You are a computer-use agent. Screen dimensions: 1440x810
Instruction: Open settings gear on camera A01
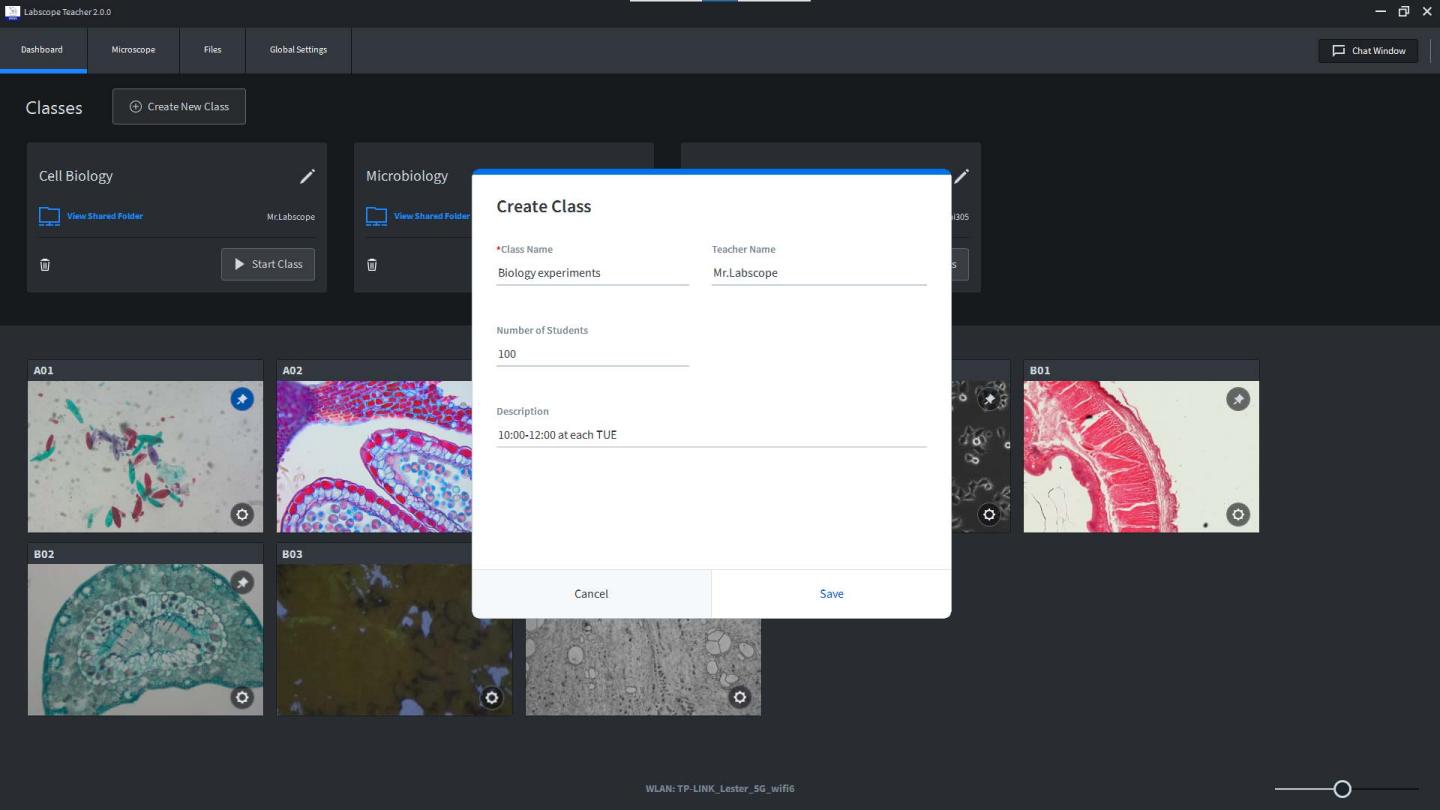(241, 514)
